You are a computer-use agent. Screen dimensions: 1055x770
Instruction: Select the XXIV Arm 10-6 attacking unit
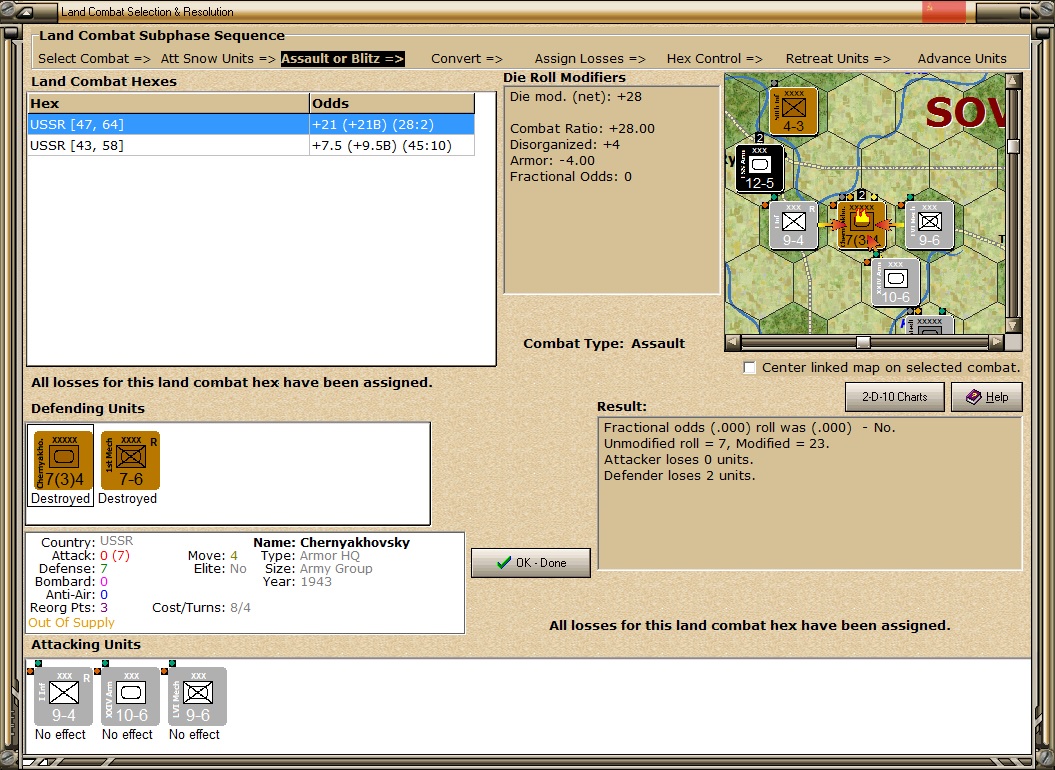(131, 697)
